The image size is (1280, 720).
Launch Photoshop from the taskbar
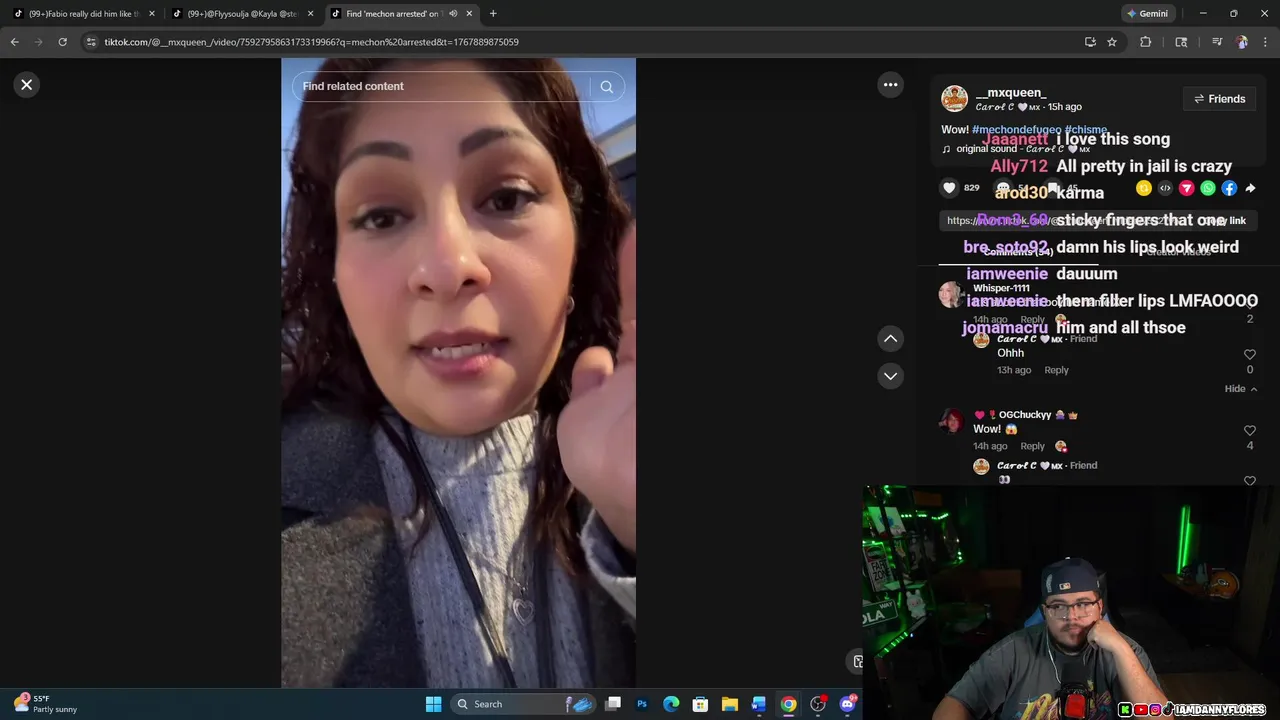click(x=642, y=704)
